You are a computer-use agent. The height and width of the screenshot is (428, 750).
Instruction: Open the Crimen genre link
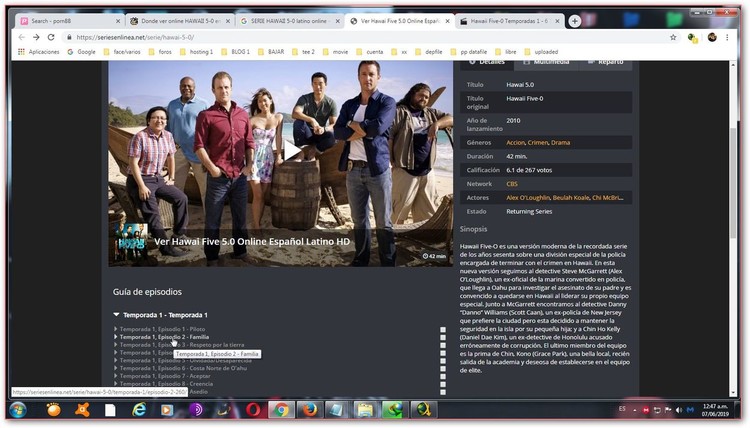coord(538,143)
